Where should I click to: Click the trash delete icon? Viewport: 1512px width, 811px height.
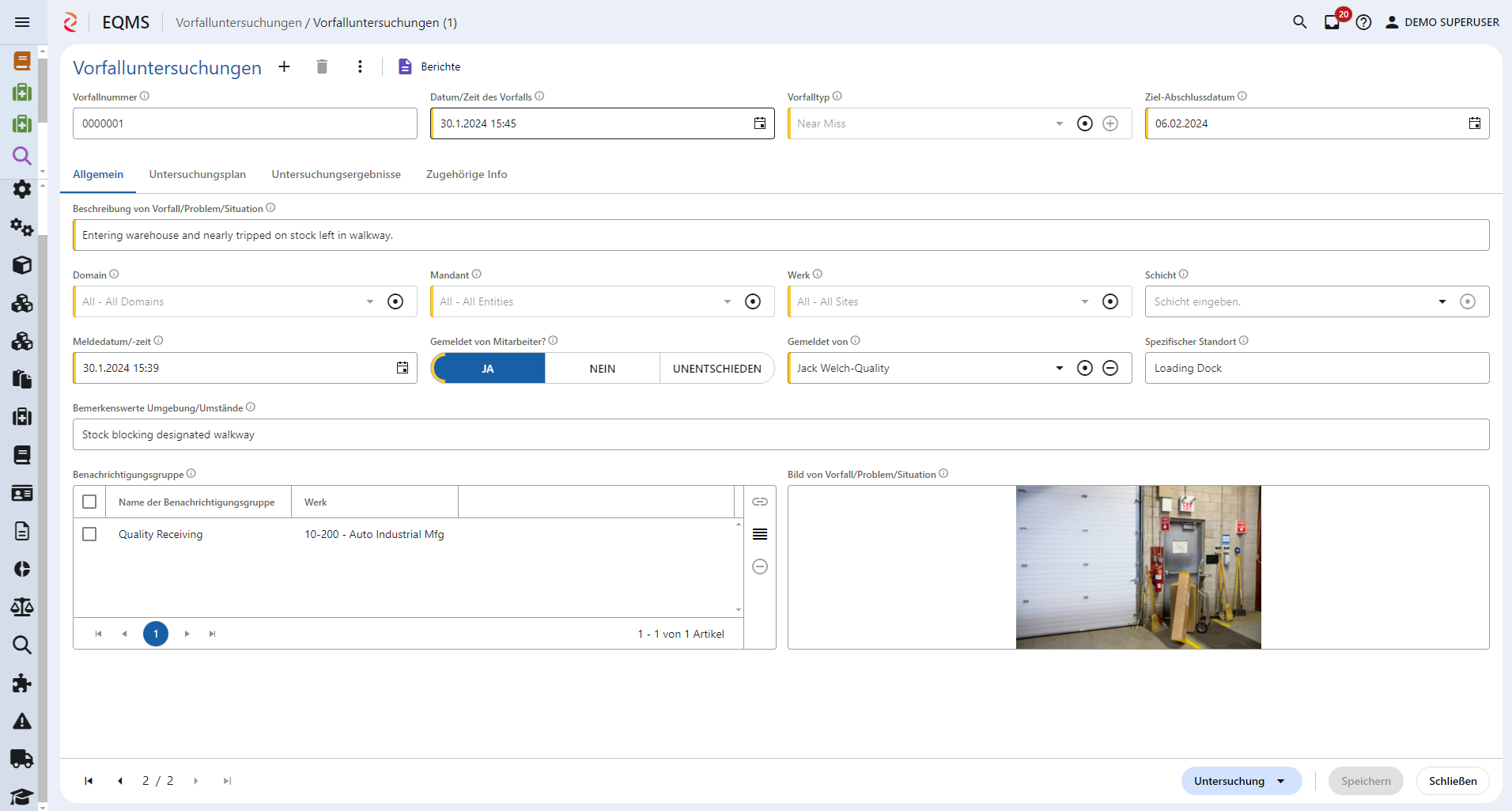point(322,66)
